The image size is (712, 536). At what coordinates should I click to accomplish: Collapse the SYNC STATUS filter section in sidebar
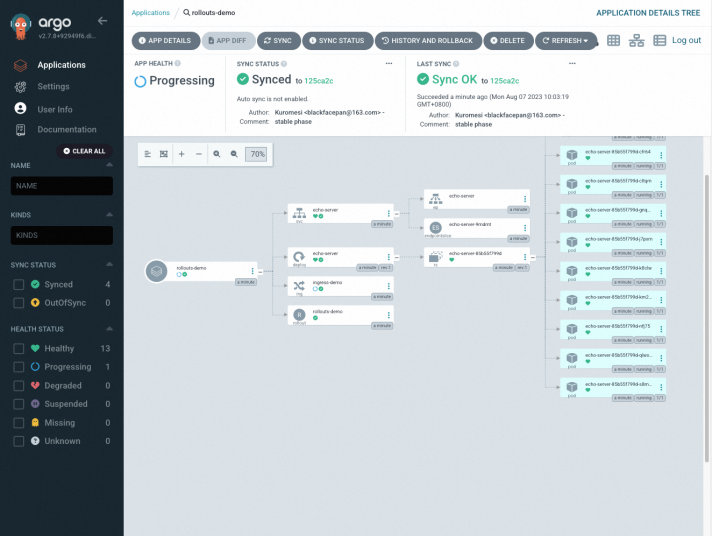click(109, 264)
